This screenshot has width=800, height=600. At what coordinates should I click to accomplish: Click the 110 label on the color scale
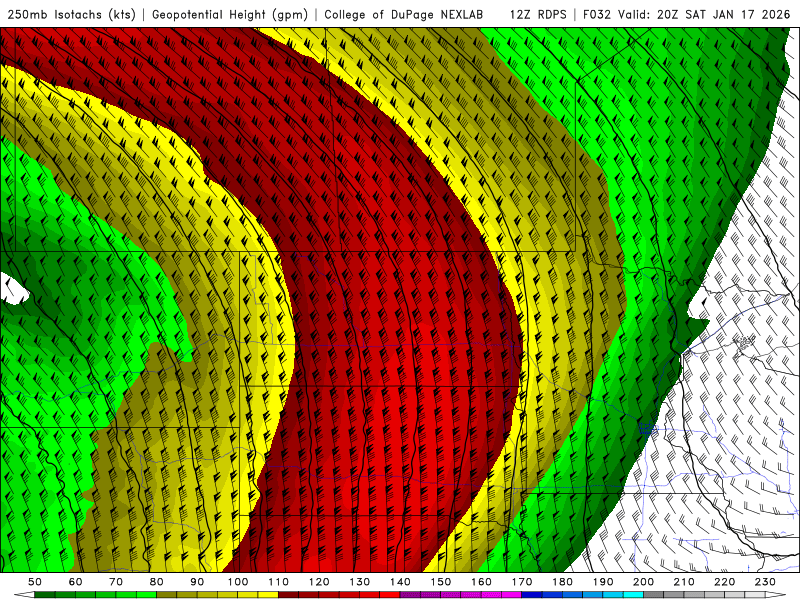[279, 582]
